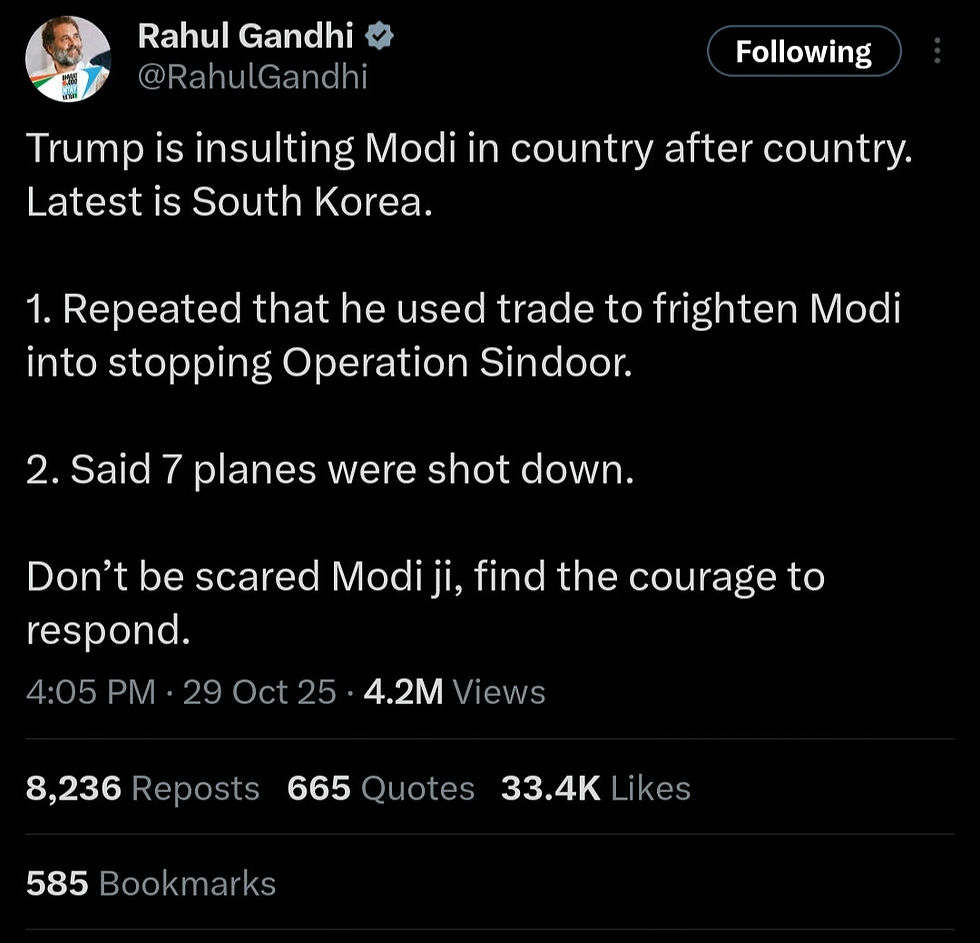The height and width of the screenshot is (943, 980).
Task: Toggle the Following button
Action: [803, 52]
